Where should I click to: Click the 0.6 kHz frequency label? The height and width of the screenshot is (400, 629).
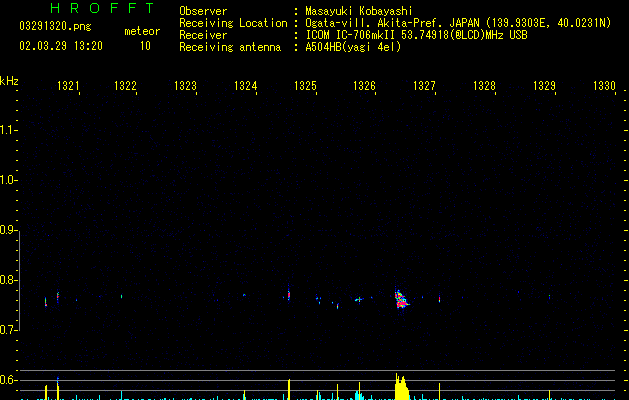8,380
